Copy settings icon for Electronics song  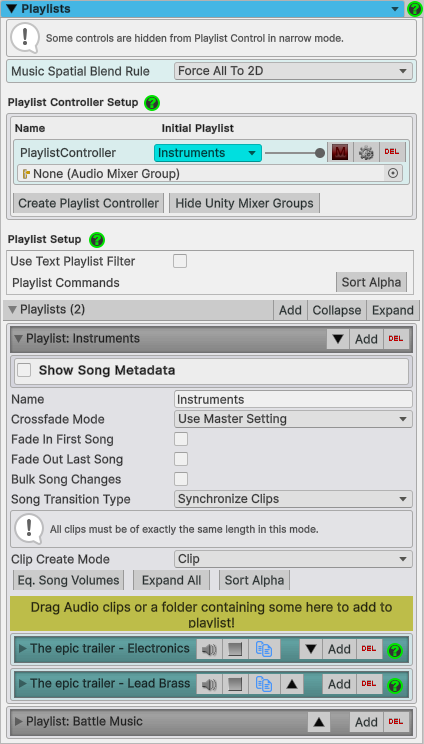click(264, 649)
